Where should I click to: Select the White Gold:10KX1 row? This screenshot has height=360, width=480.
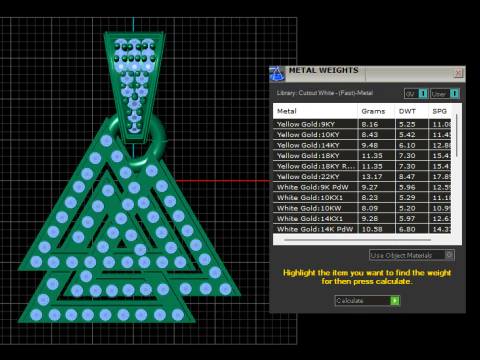[362, 197]
